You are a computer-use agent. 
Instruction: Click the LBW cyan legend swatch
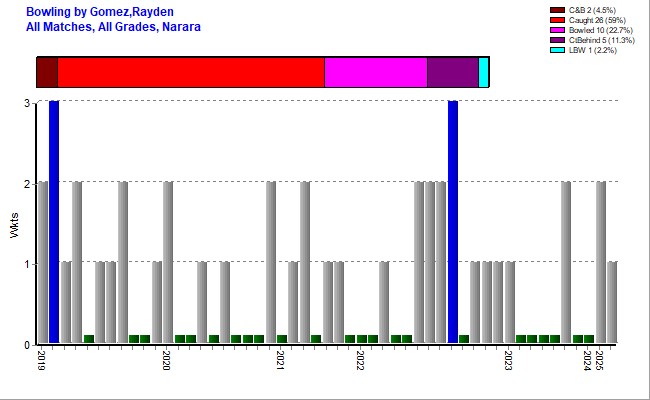[557, 50]
